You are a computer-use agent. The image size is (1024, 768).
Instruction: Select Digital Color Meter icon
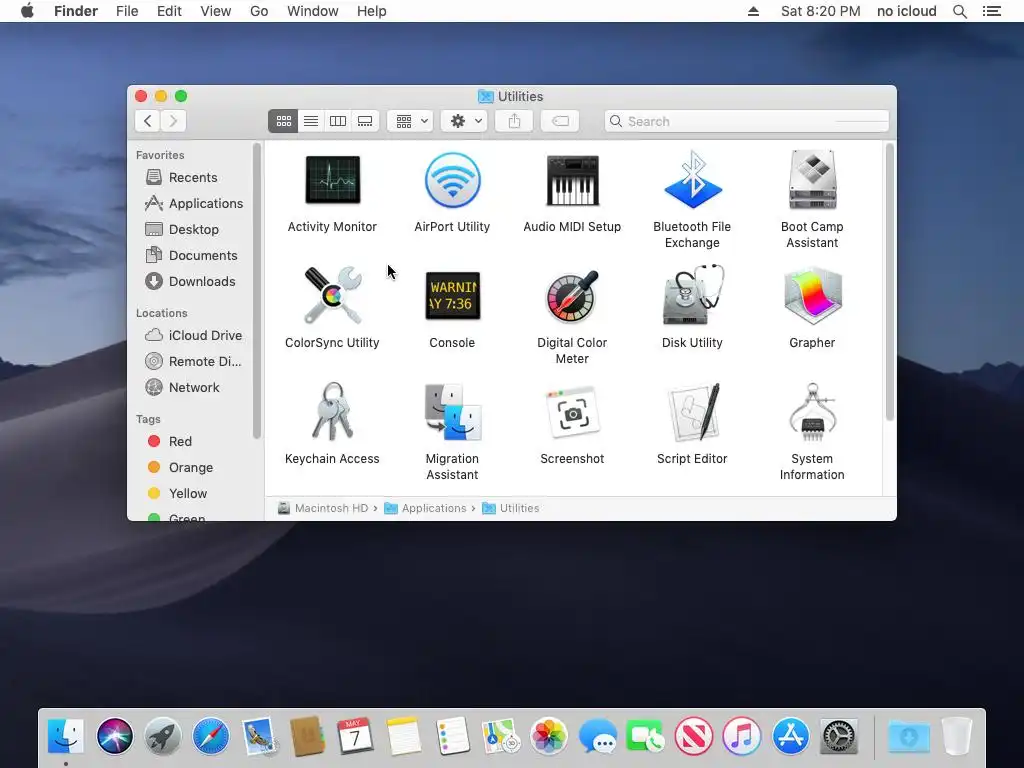[572, 296]
